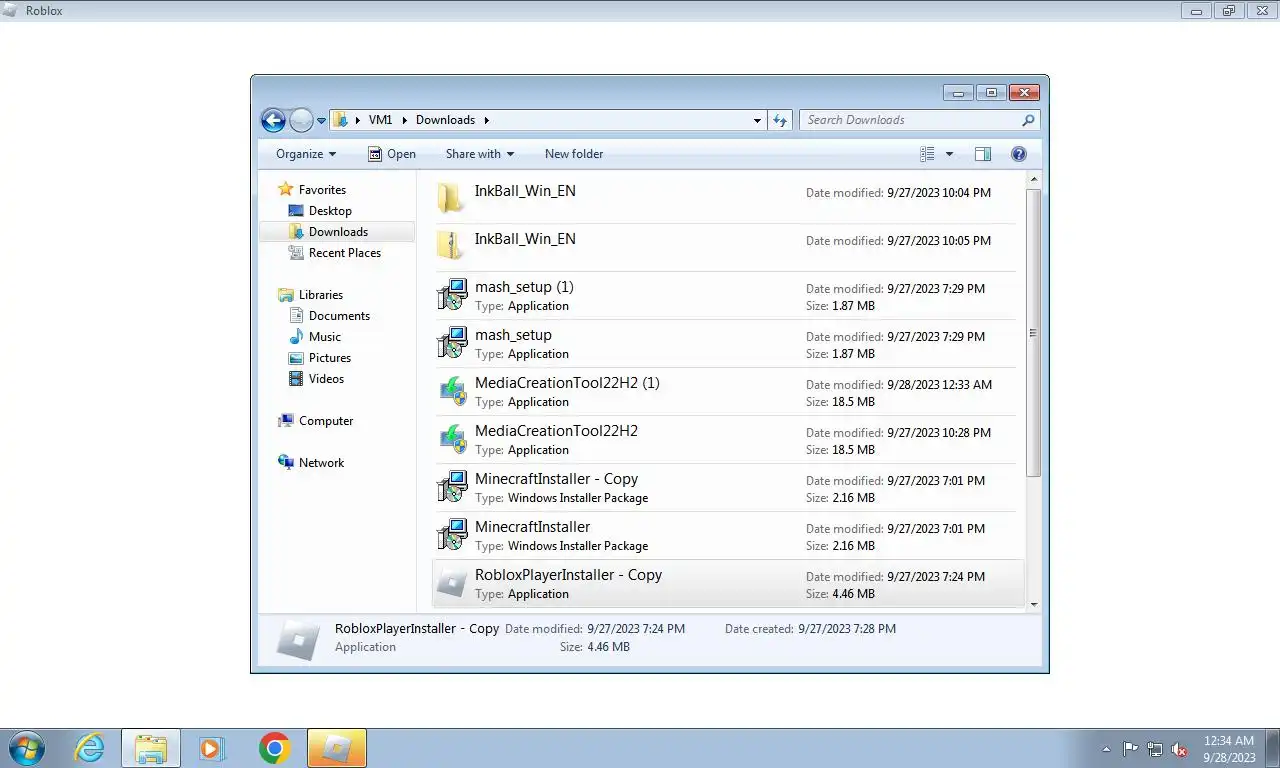Click the file list scroll up arrow
1280x768 pixels.
(x=1034, y=179)
